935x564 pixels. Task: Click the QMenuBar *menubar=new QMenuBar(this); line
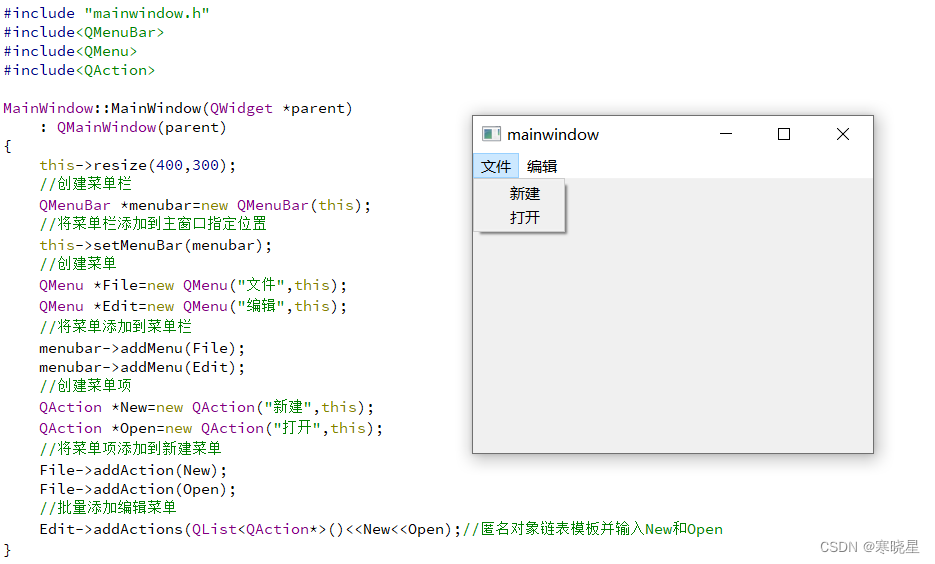205,205
